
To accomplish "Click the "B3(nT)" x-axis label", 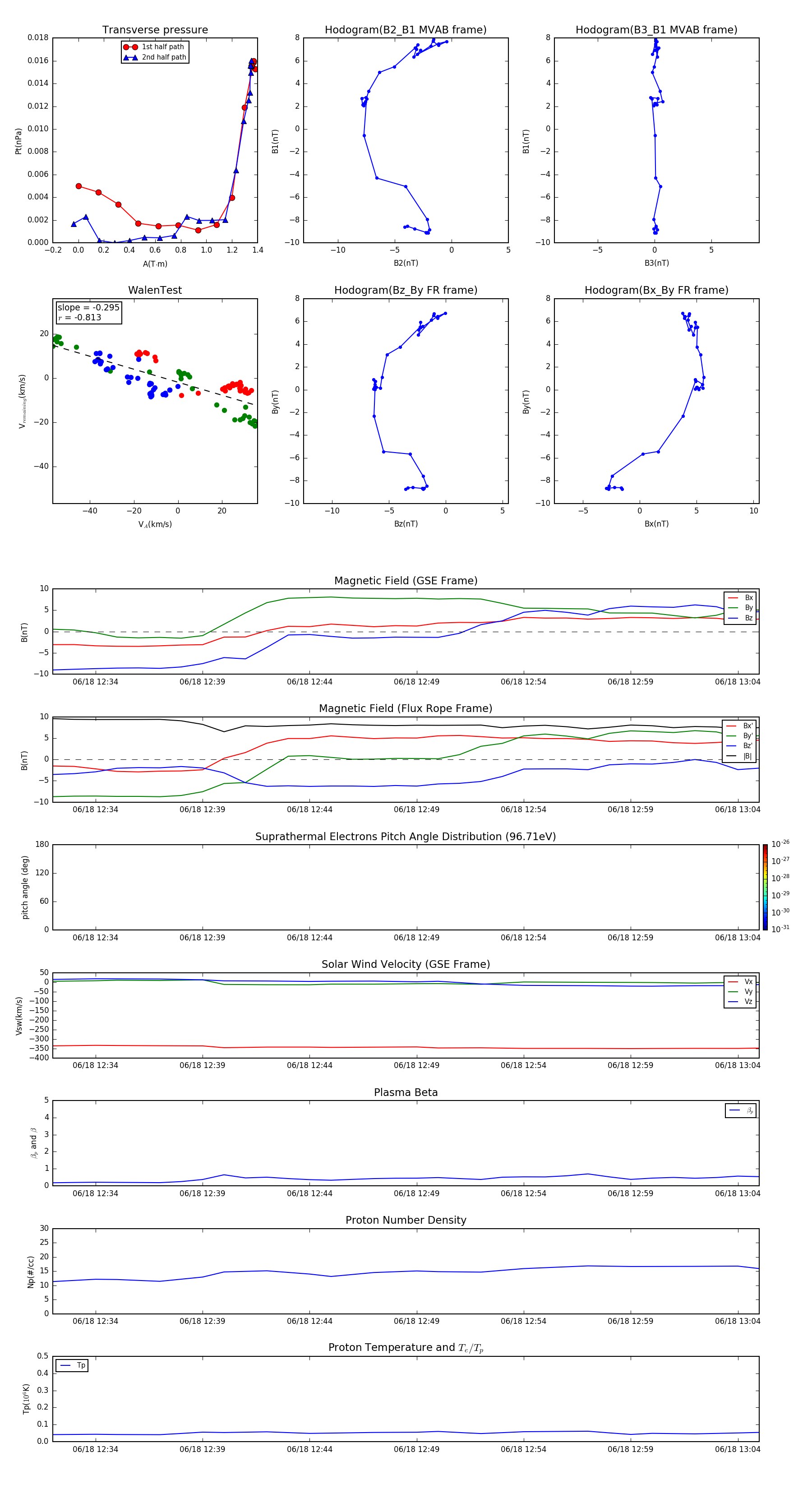I will [x=656, y=263].
